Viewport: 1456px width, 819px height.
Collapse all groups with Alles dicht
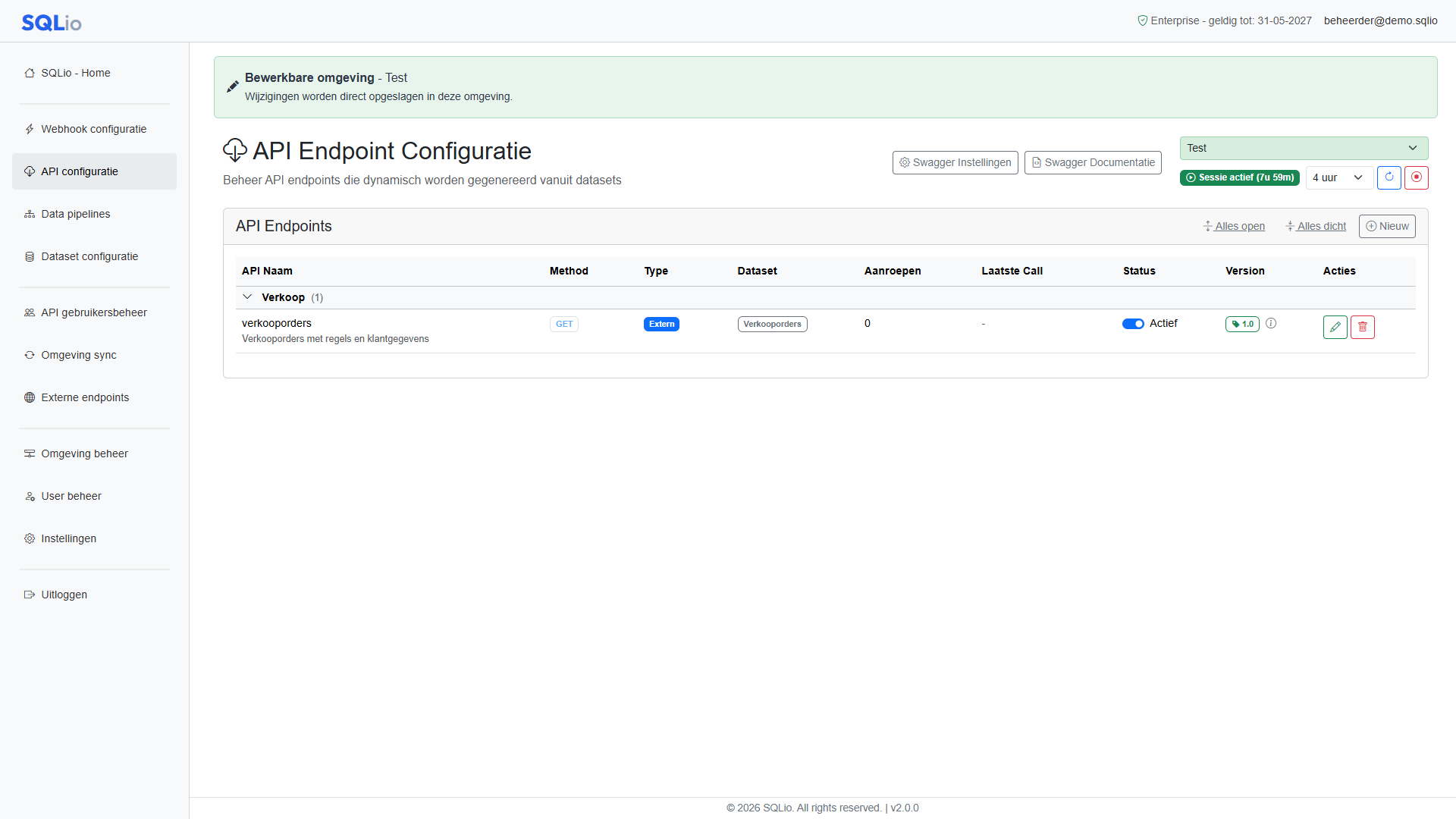coord(1316,226)
